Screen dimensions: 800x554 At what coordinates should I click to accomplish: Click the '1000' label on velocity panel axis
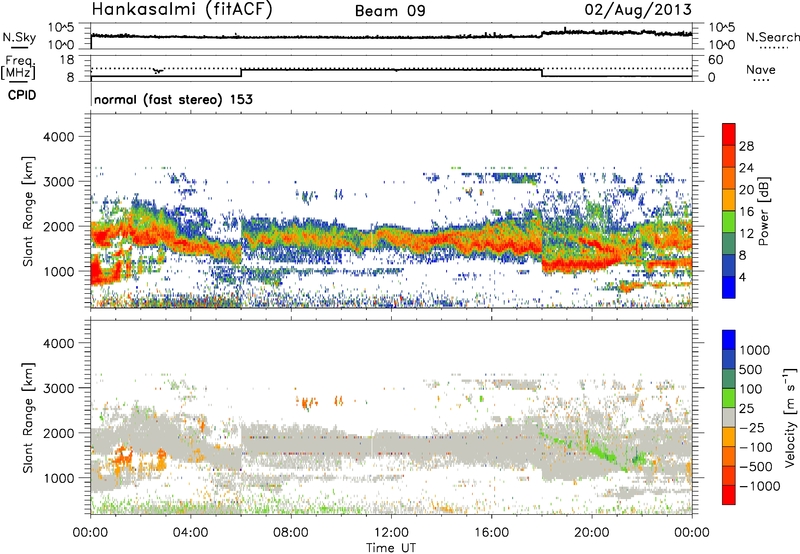pyautogui.click(x=58, y=478)
